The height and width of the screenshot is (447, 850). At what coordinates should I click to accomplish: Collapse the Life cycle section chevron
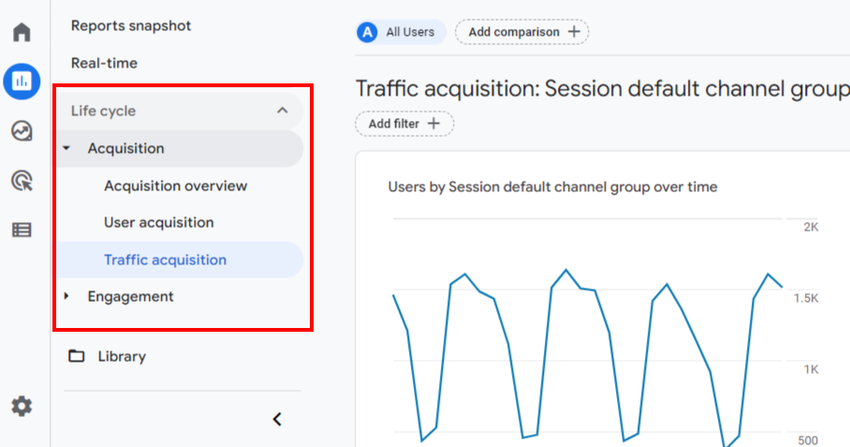click(x=282, y=111)
